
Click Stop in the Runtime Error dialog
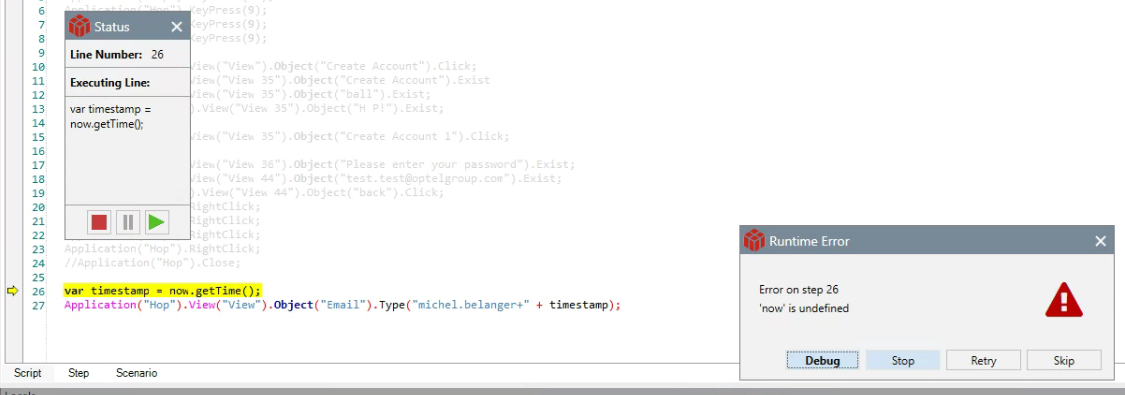pos(903,360)
